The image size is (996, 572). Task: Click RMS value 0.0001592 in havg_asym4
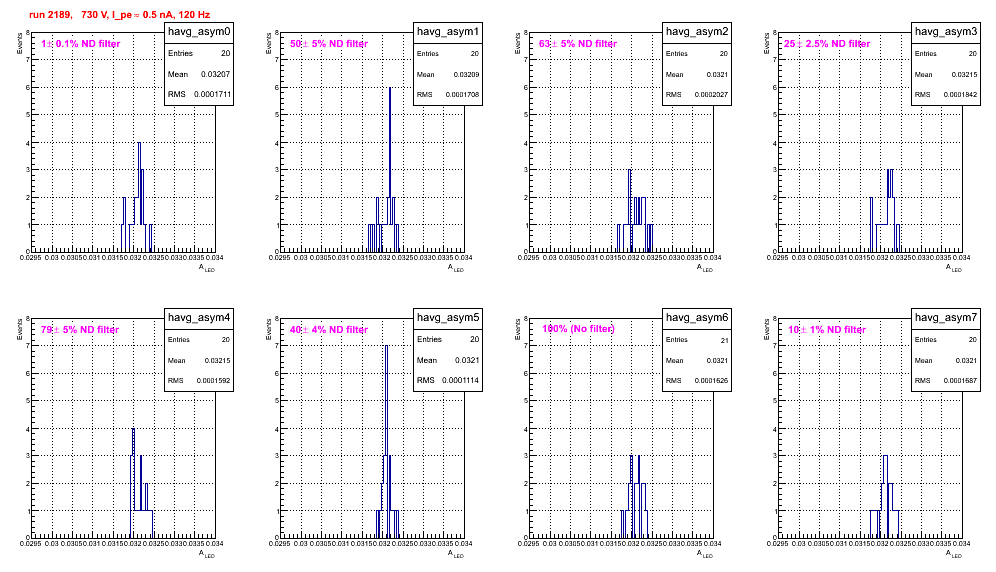pyautogui.click(x=213, y=381)
